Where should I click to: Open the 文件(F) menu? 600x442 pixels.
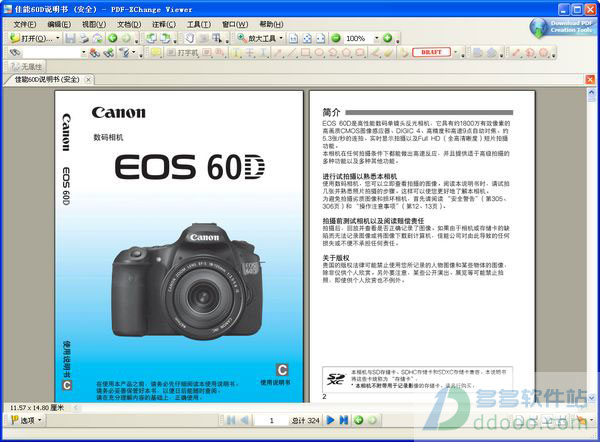(x=24, y=24)
